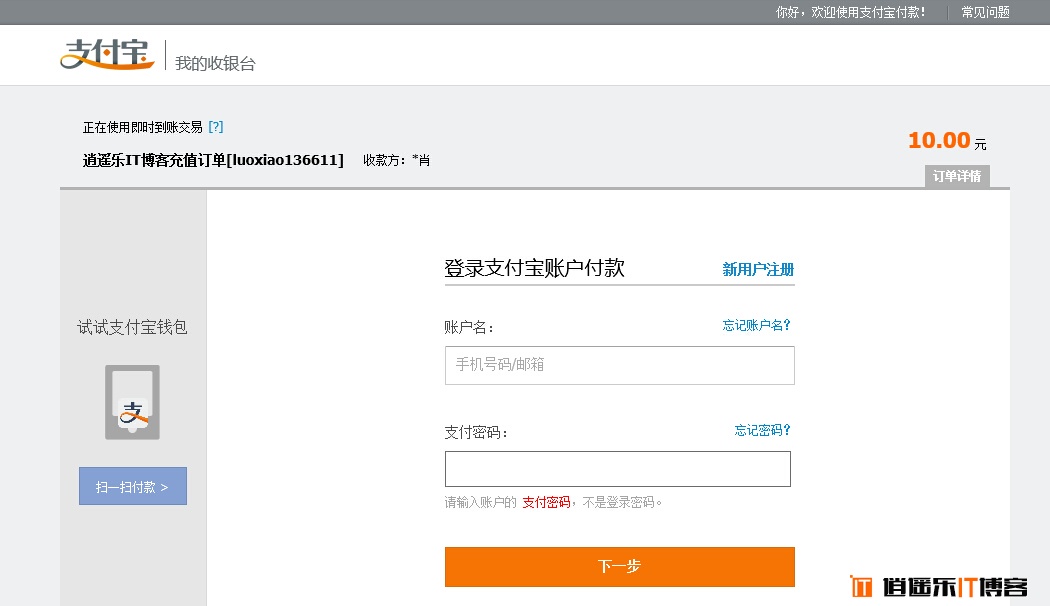Click the 你好，欢迎使用支付宝付款! greeting text
This screenshot has height=606, width=1050.
click(x=850, y=12)
